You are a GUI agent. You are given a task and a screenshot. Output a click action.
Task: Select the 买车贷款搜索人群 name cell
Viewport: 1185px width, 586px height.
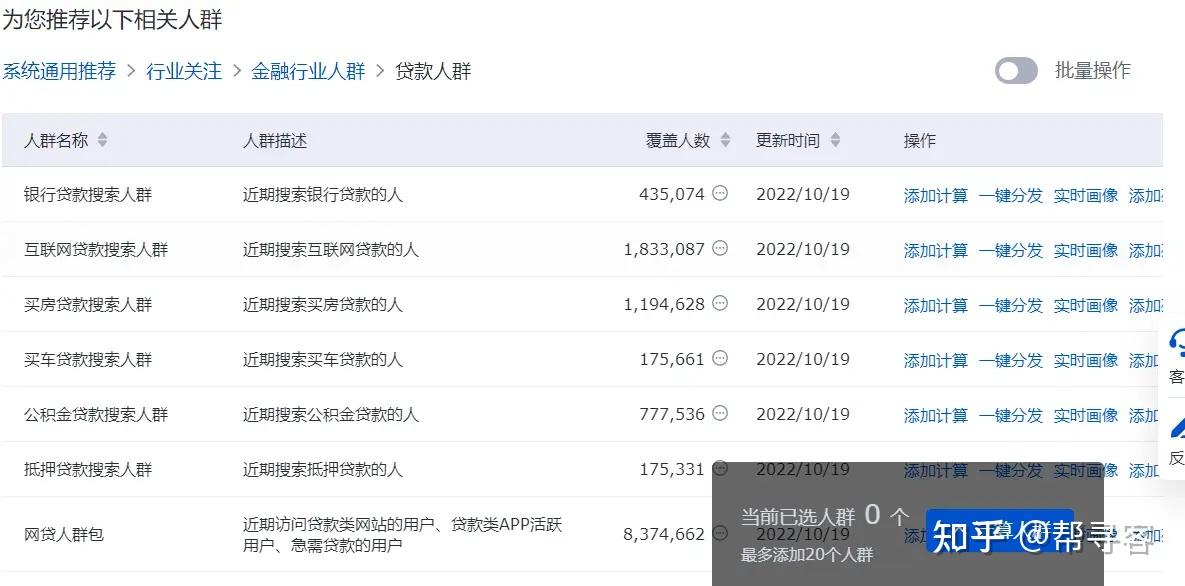88,360
